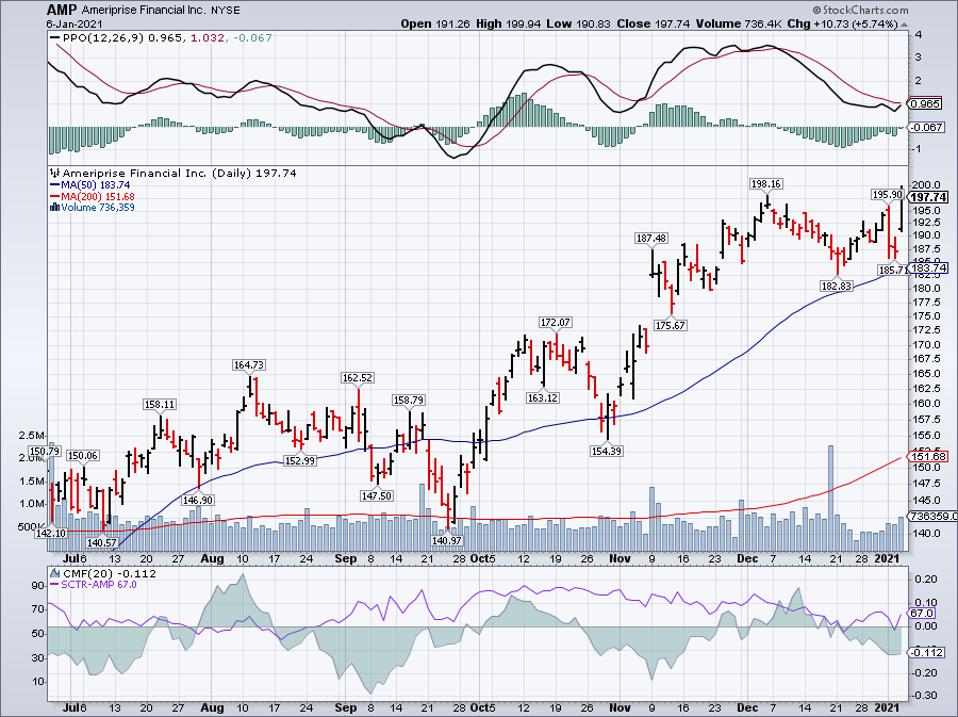Screen dimensions: 958x717
Task: Click the MA(200) 151.68 legend text
Action: (x=98, y=197)
